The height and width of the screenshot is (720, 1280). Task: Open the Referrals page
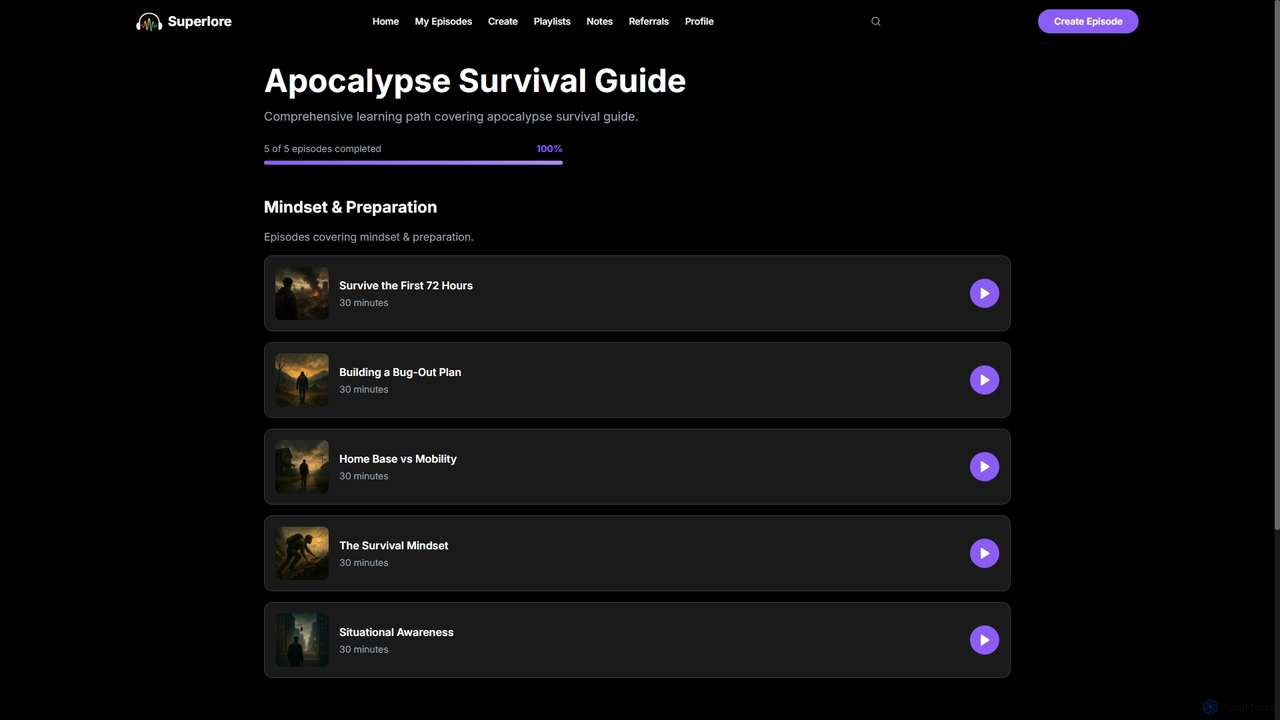pos(649,21)
